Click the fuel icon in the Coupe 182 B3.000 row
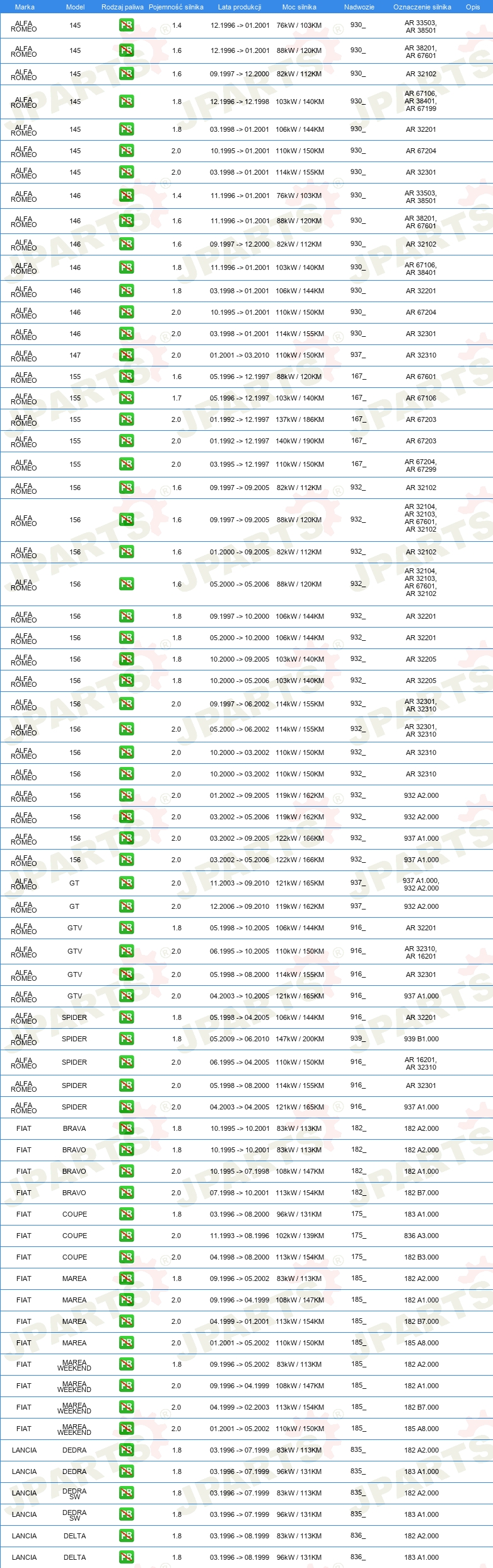493x1568 pixels. [x=126, y=1257]
